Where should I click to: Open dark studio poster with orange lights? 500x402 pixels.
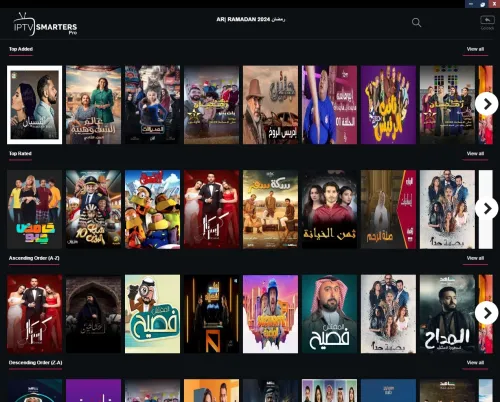[212, 314]
